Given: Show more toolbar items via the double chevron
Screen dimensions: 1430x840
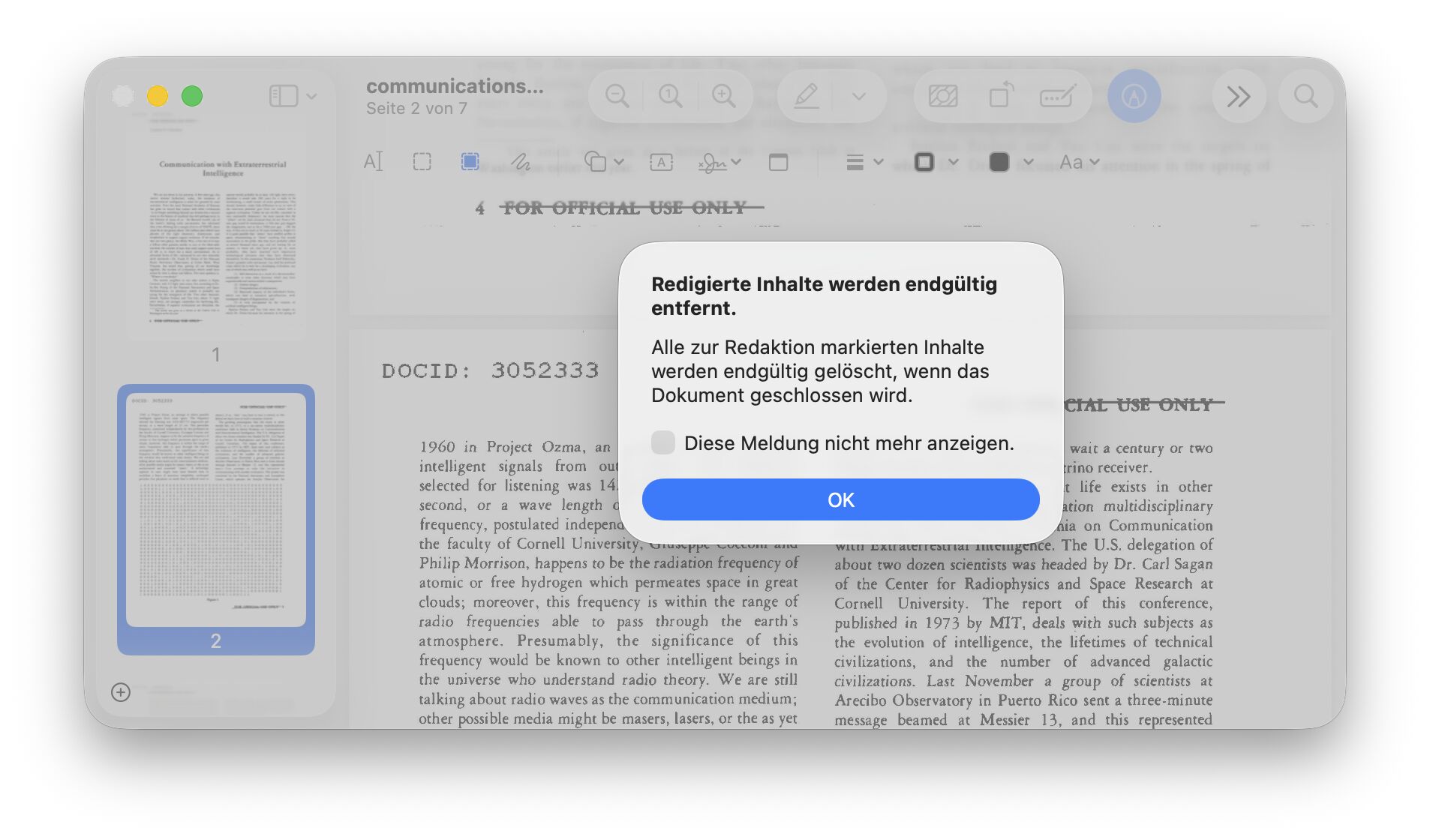Looking at the screenshot, I should 1238,96.
